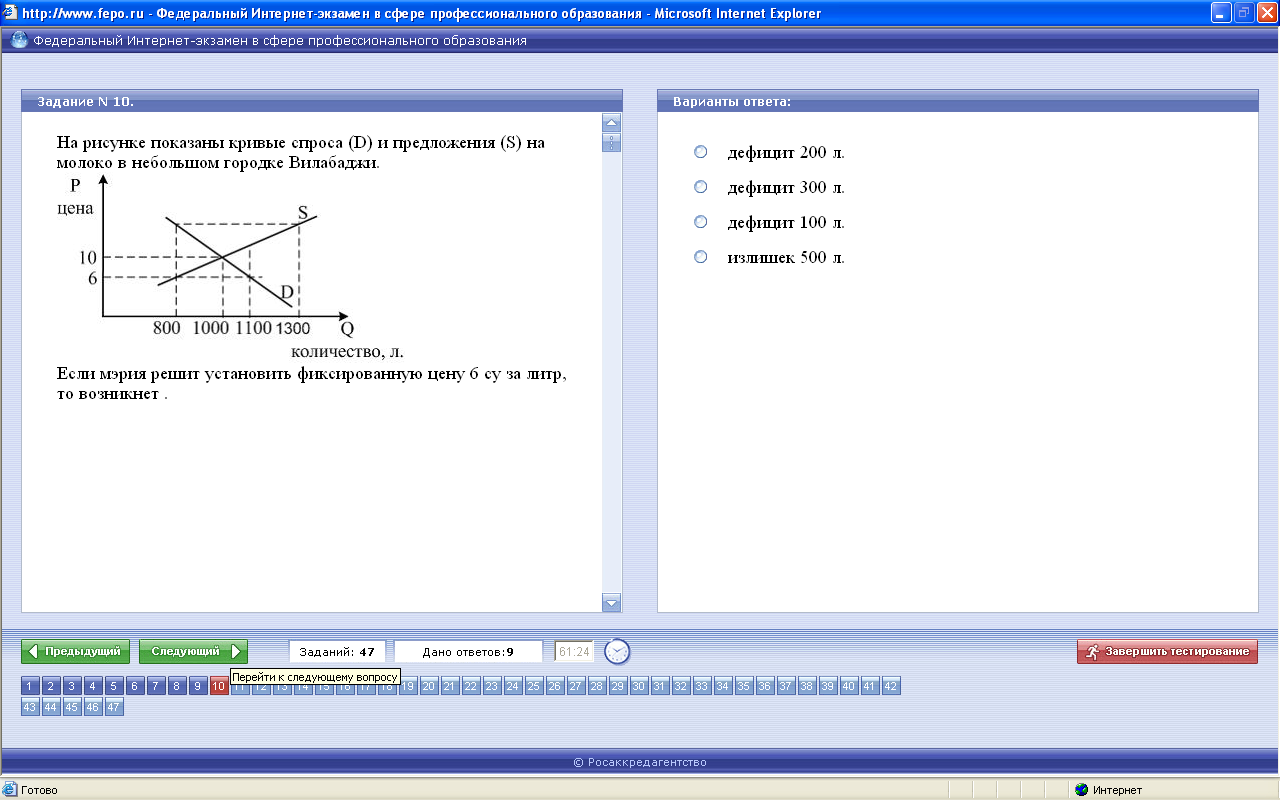Jump to question 5
This screenshot has width=1280, height=800.
pyautogui.click(x=114, y=686)
